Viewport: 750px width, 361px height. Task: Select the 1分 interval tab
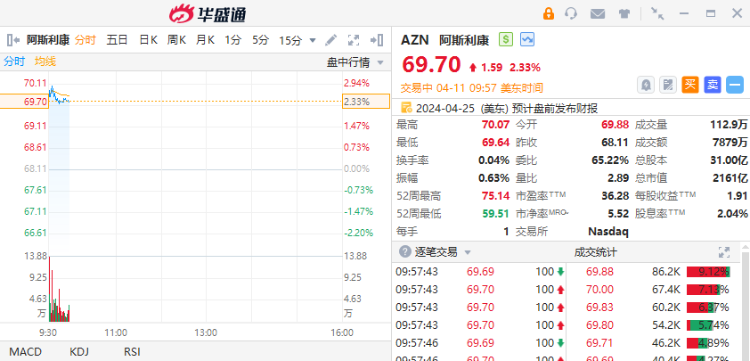tap(233, 40)
